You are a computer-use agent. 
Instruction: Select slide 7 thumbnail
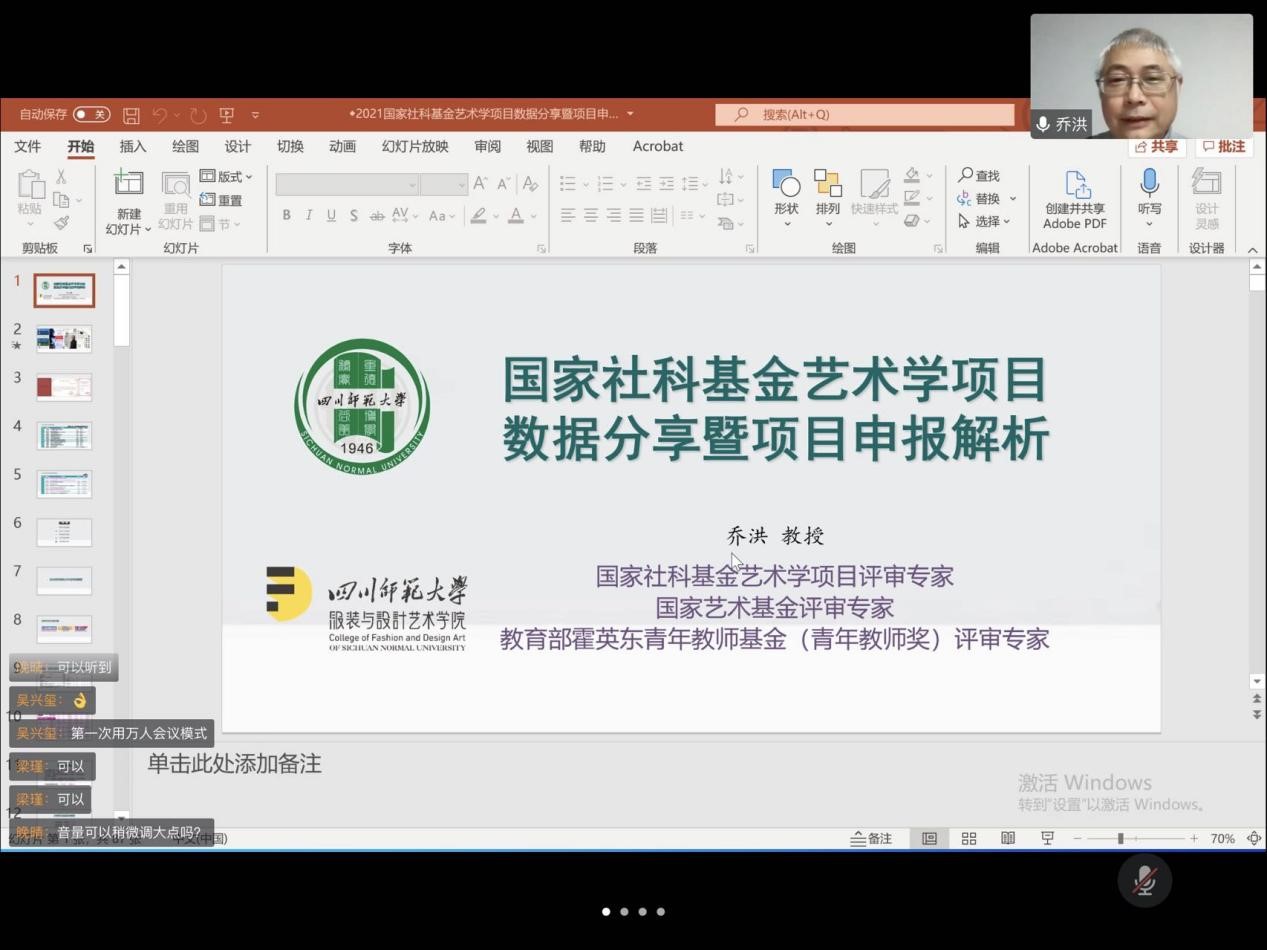point(64,581)
